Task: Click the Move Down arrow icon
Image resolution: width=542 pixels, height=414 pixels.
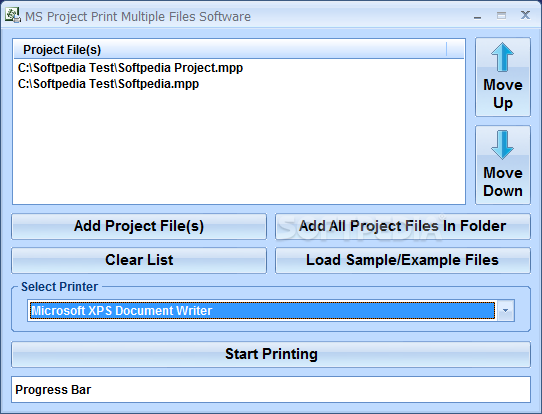Action: [502, 145]
